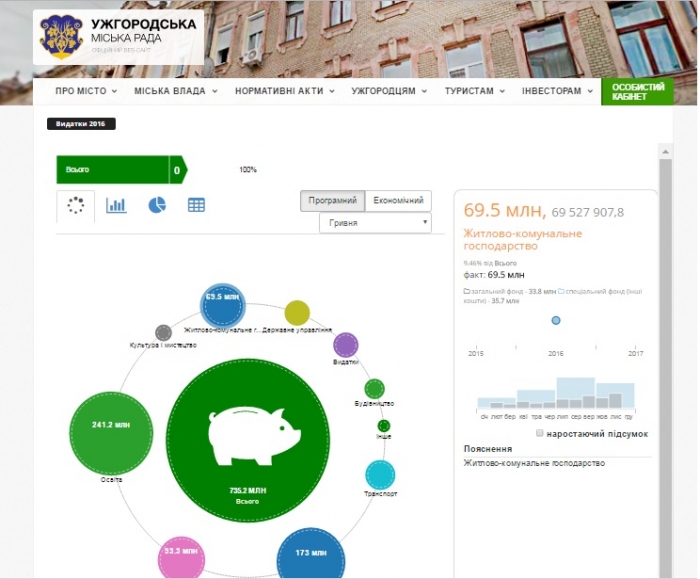
Task: Expand the УЖГОРОДЦЯМ menu
Action: coord(389,91)
